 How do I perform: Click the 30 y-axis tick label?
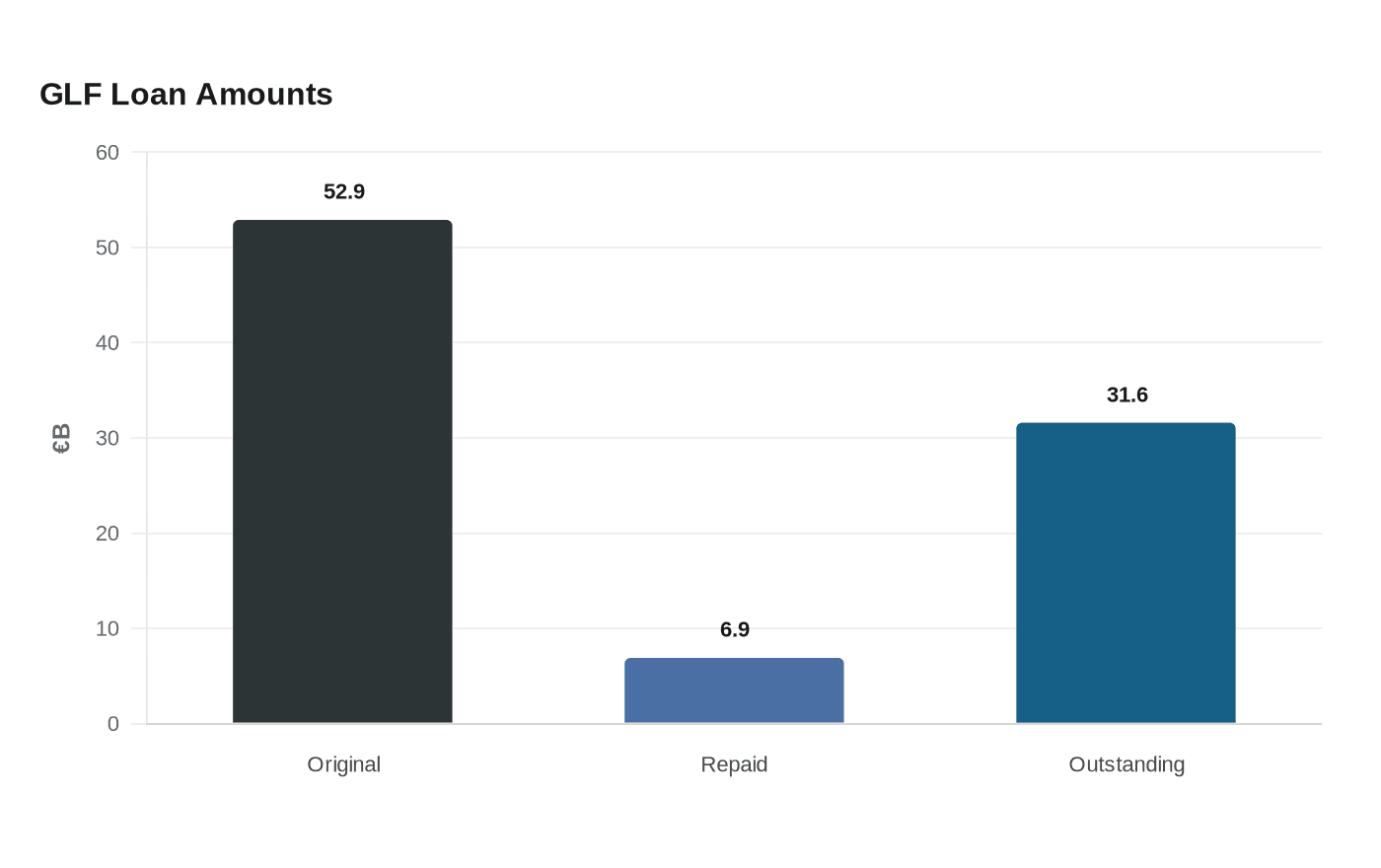(x=108, y=438)
